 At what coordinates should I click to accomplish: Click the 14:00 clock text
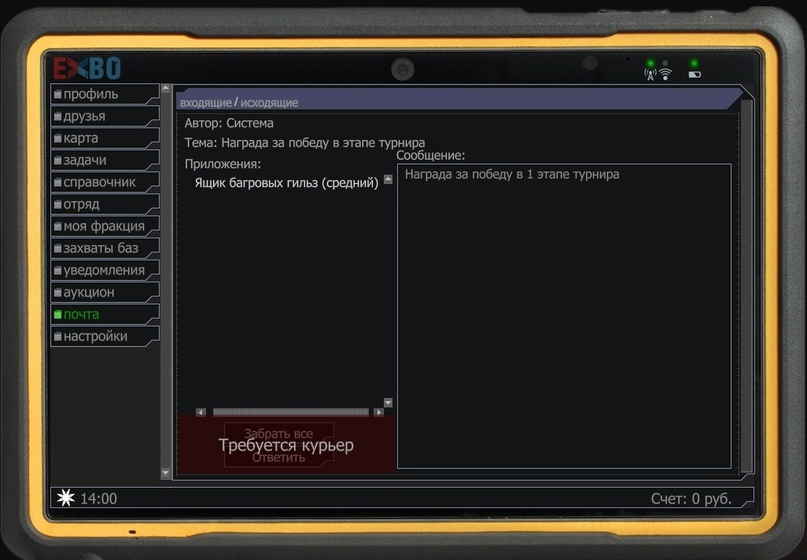[99, 498]
